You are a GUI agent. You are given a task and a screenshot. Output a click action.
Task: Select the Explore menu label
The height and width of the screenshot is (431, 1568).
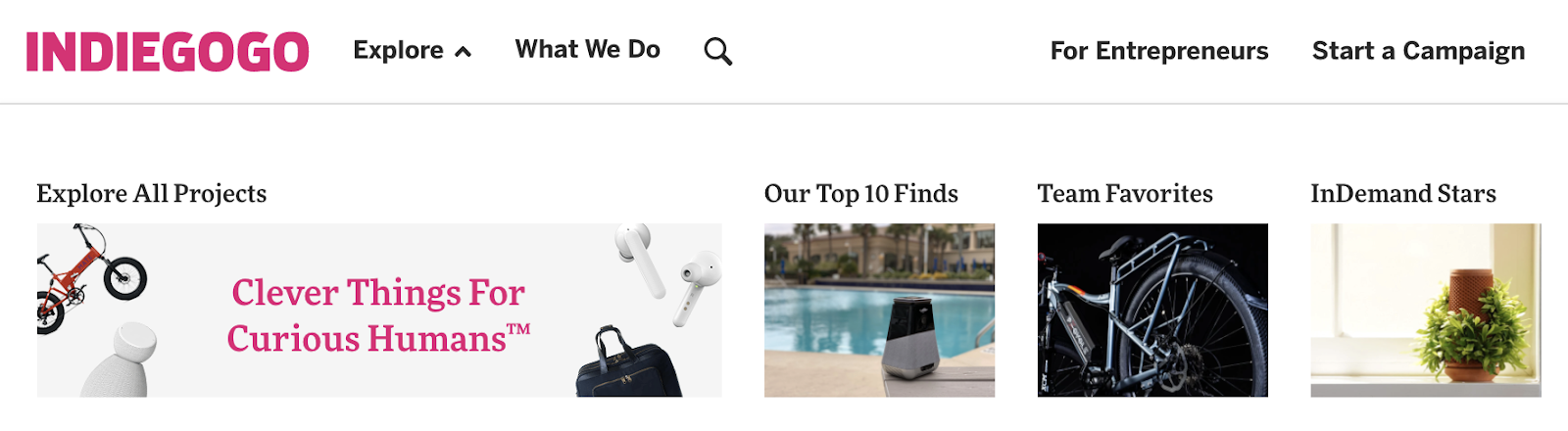click(x=398, y=50)
